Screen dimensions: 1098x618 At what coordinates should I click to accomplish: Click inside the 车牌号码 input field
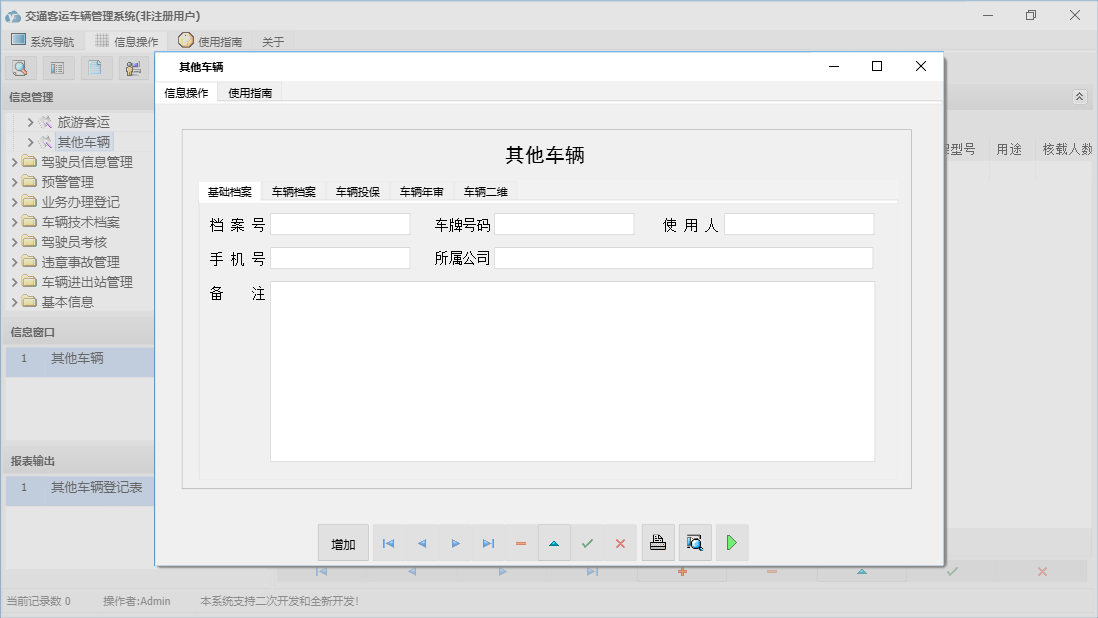click(x=563, y=223)
